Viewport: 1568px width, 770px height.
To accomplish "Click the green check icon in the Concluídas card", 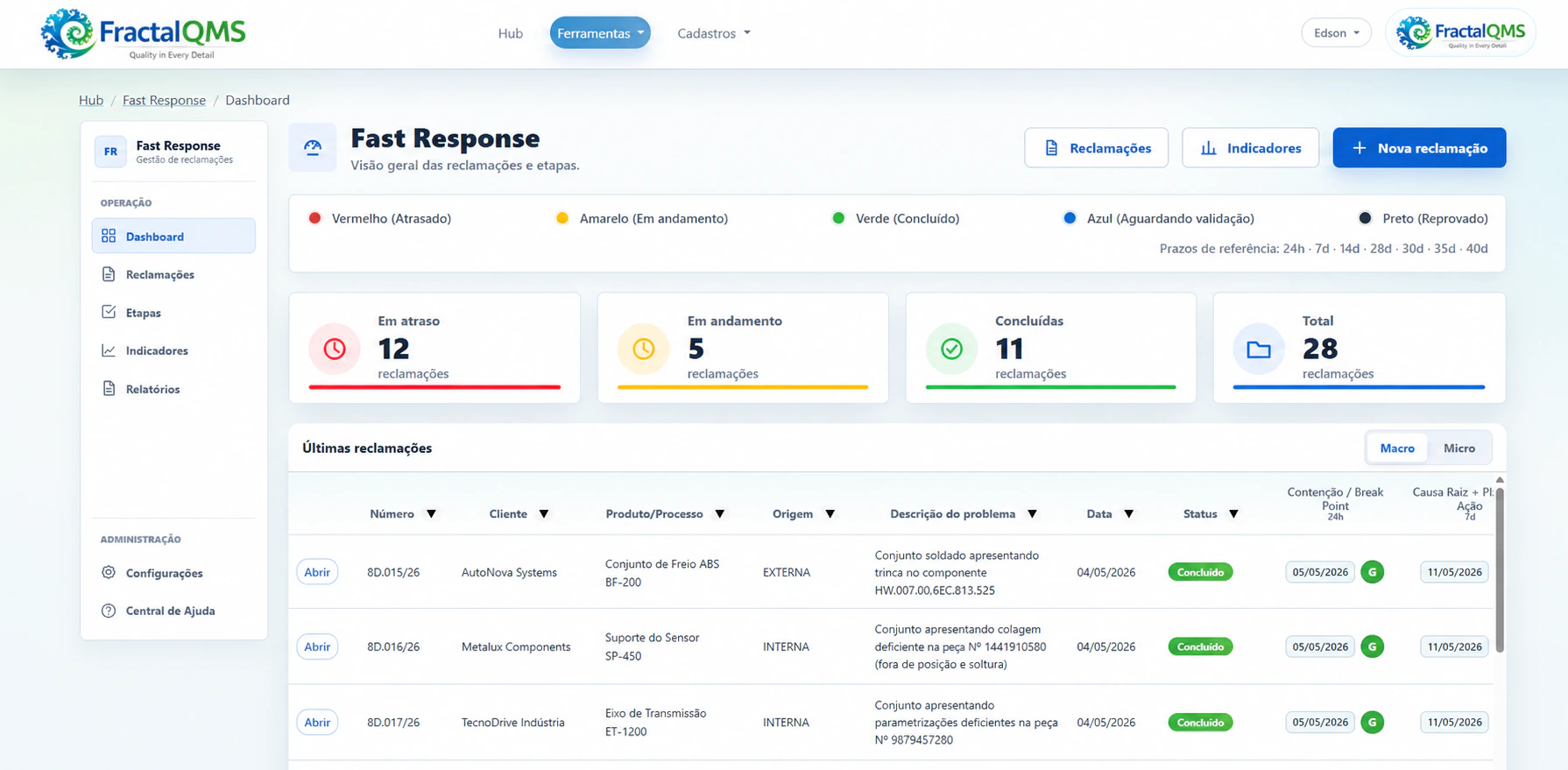I will point(951,349).
